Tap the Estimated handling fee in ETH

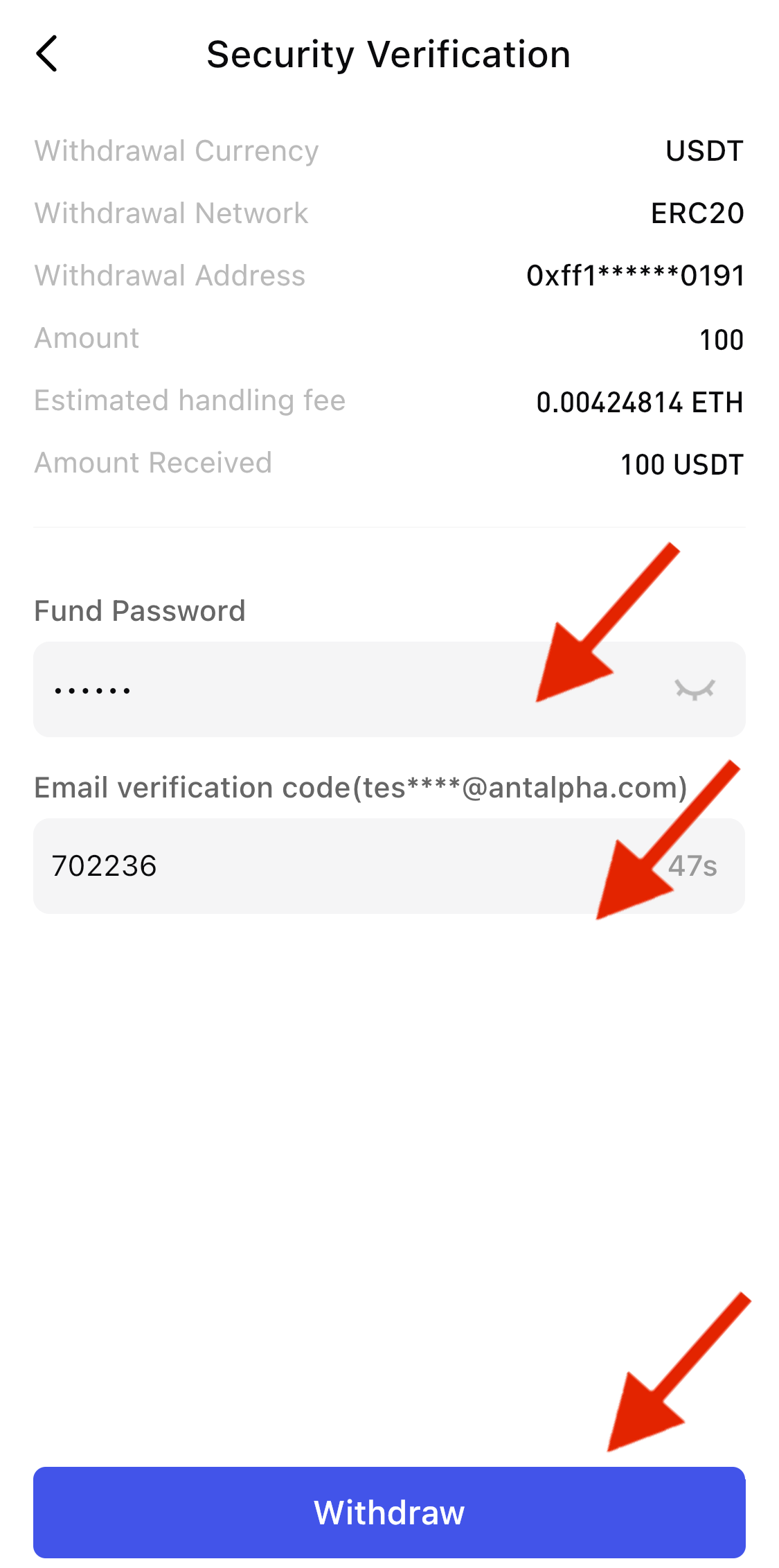(641, 401)
